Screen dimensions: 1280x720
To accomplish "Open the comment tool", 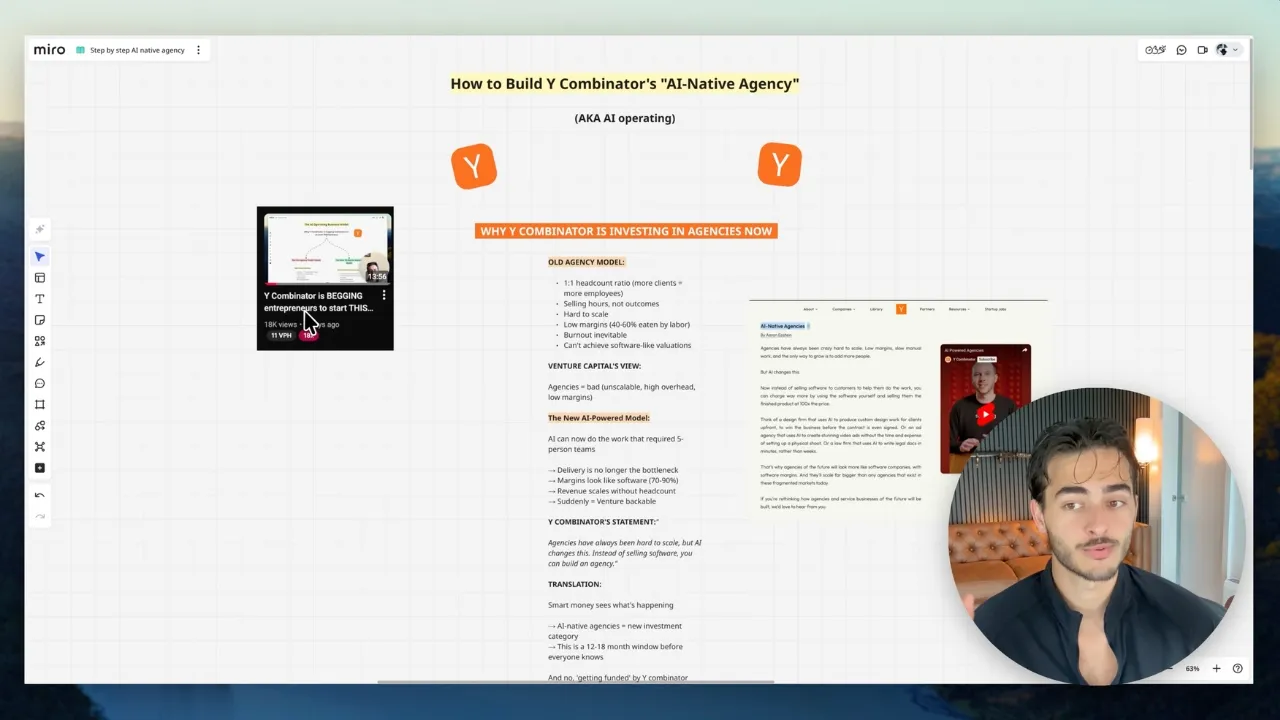I will click(x=39, y=383).
